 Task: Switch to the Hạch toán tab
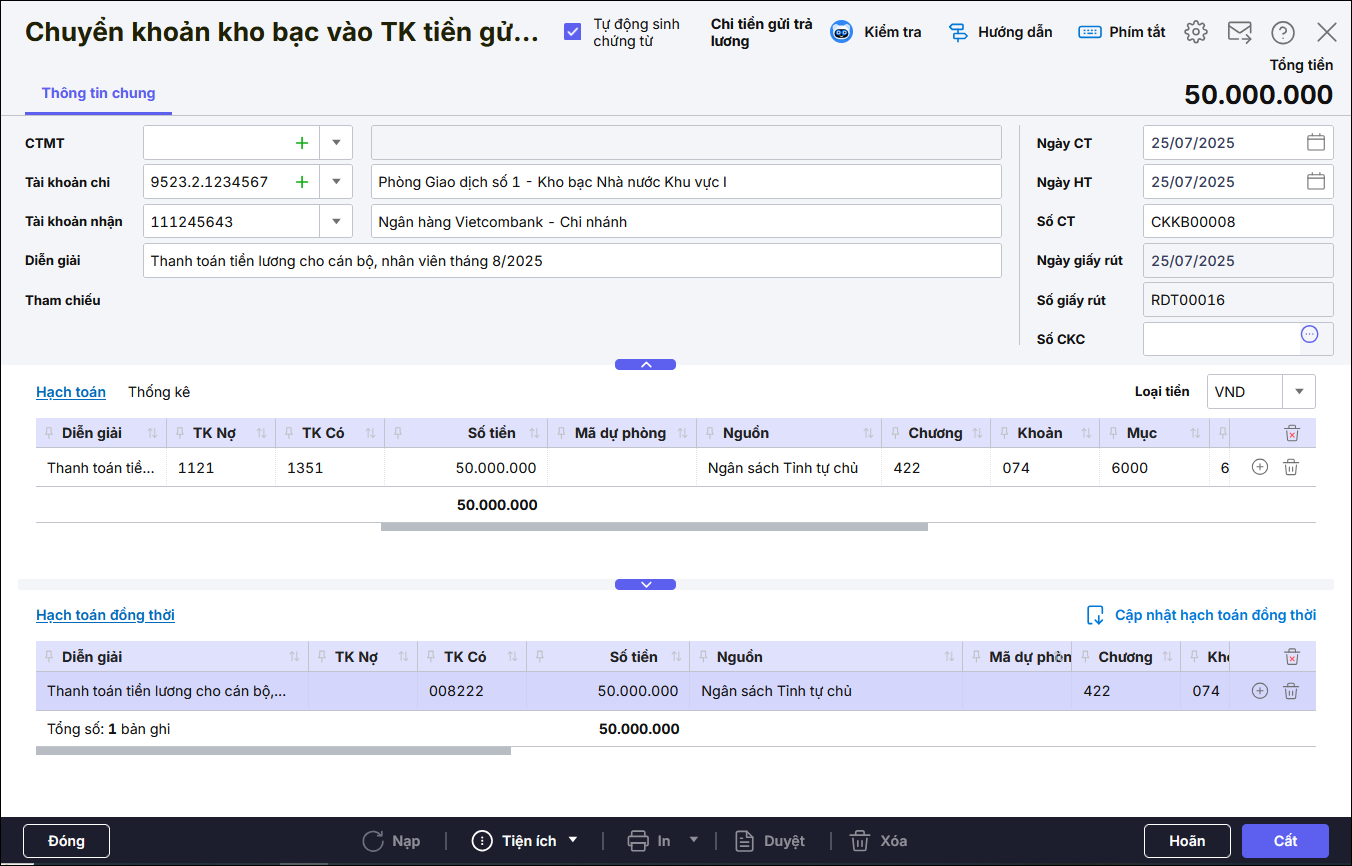click(71, 392)
